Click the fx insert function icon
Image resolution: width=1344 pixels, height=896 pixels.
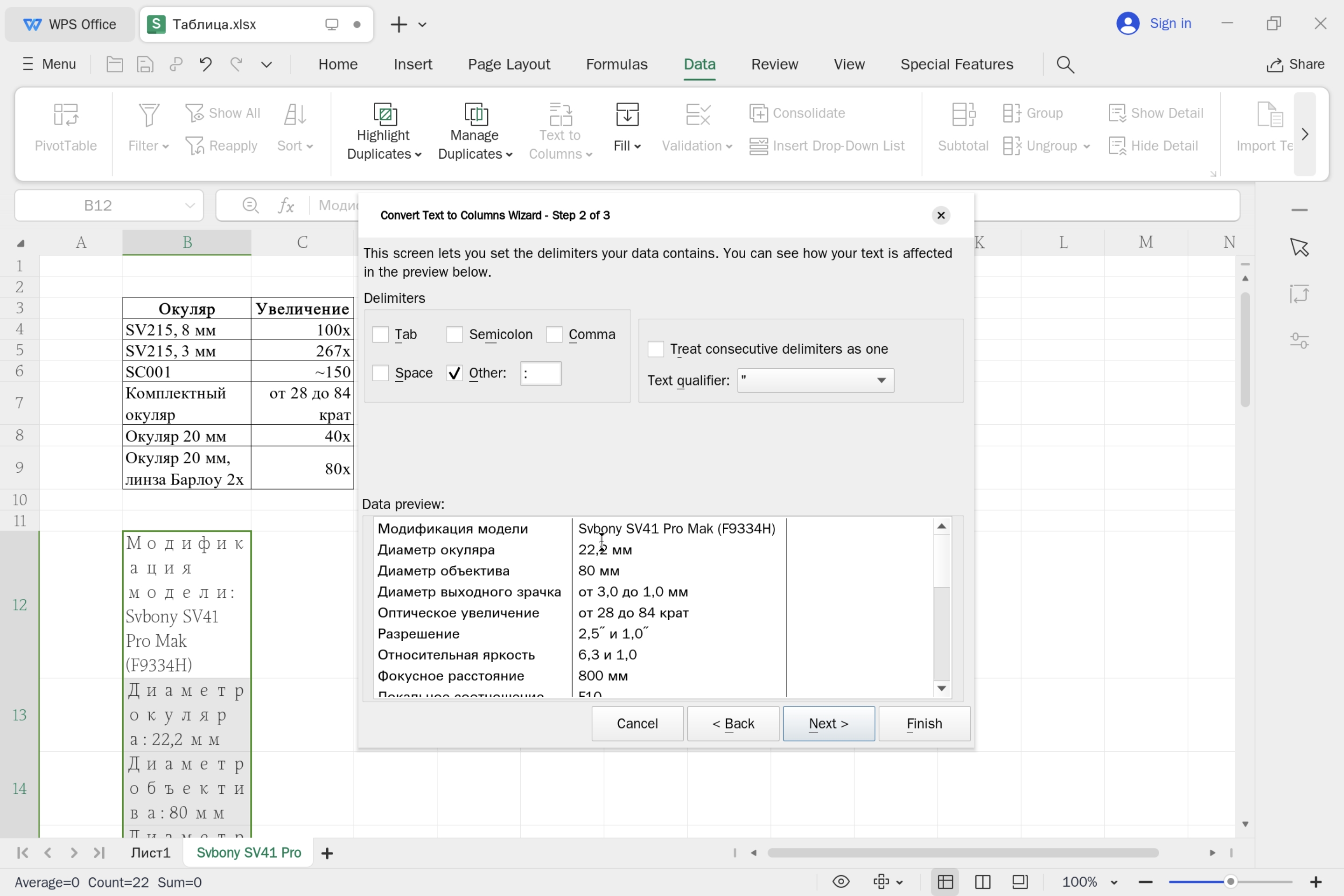pyautogui.click(x=286, y=205)
